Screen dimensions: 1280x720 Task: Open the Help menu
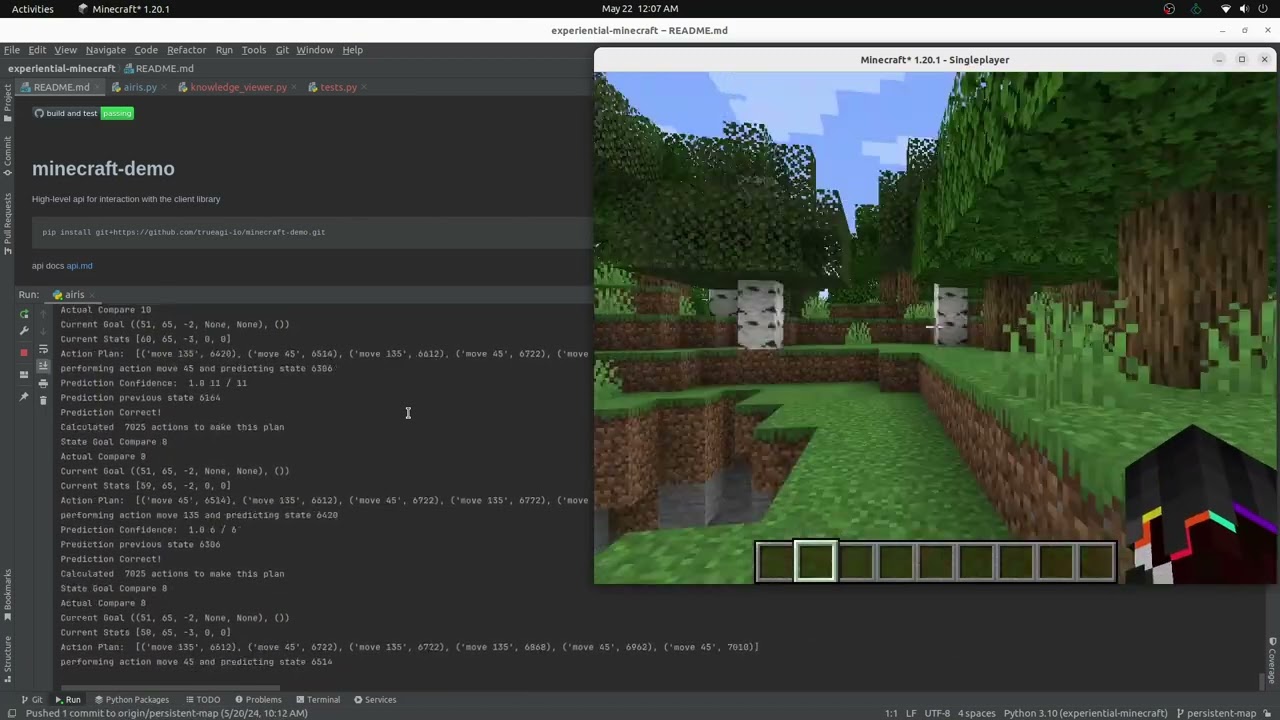pyautogui.click(x=352, y=50)
